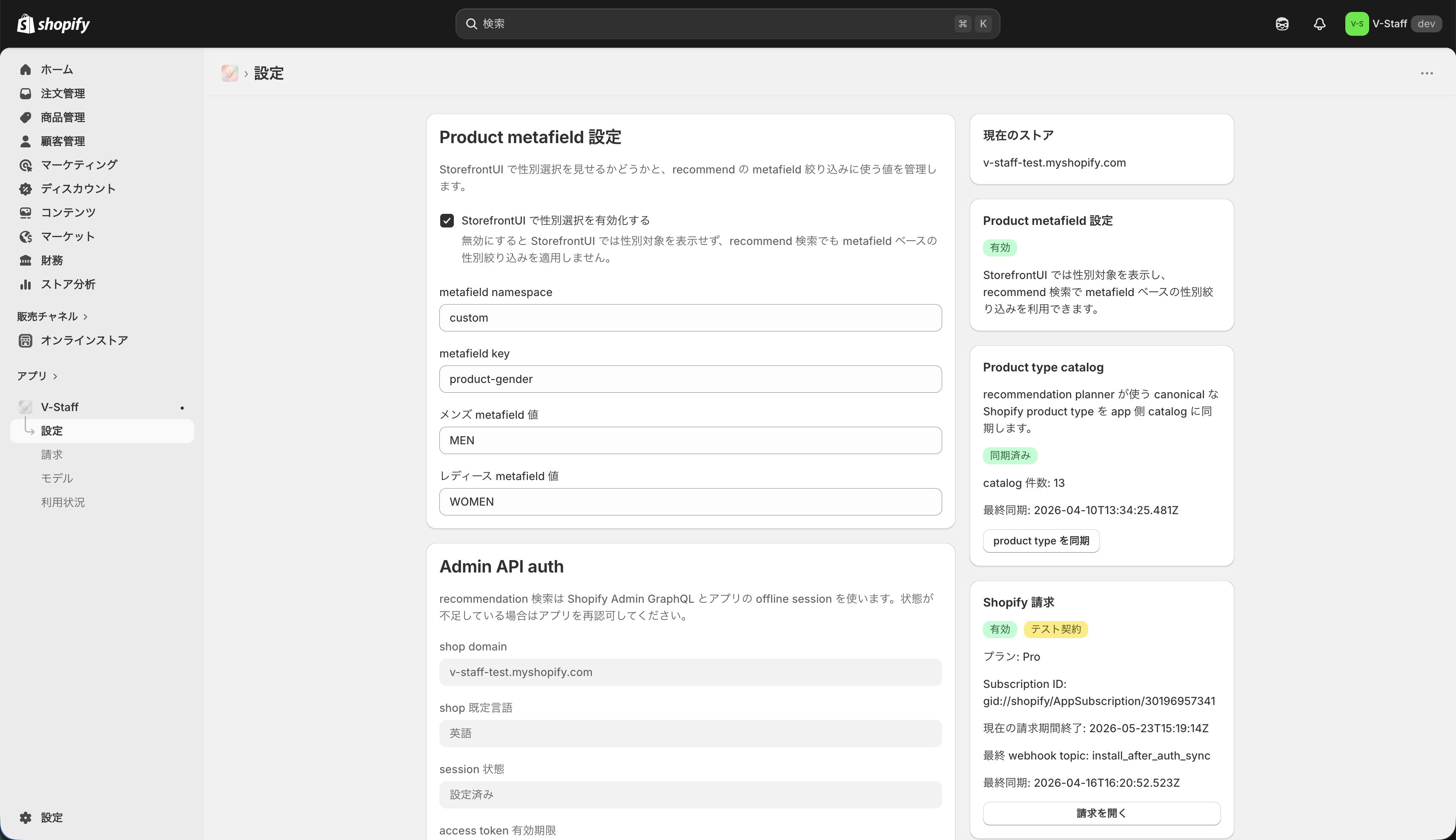Click v-staff-test.myshopify.com store text
Screen dimensions: 1456x840
pyautogui.click(x=1054, y=163)
